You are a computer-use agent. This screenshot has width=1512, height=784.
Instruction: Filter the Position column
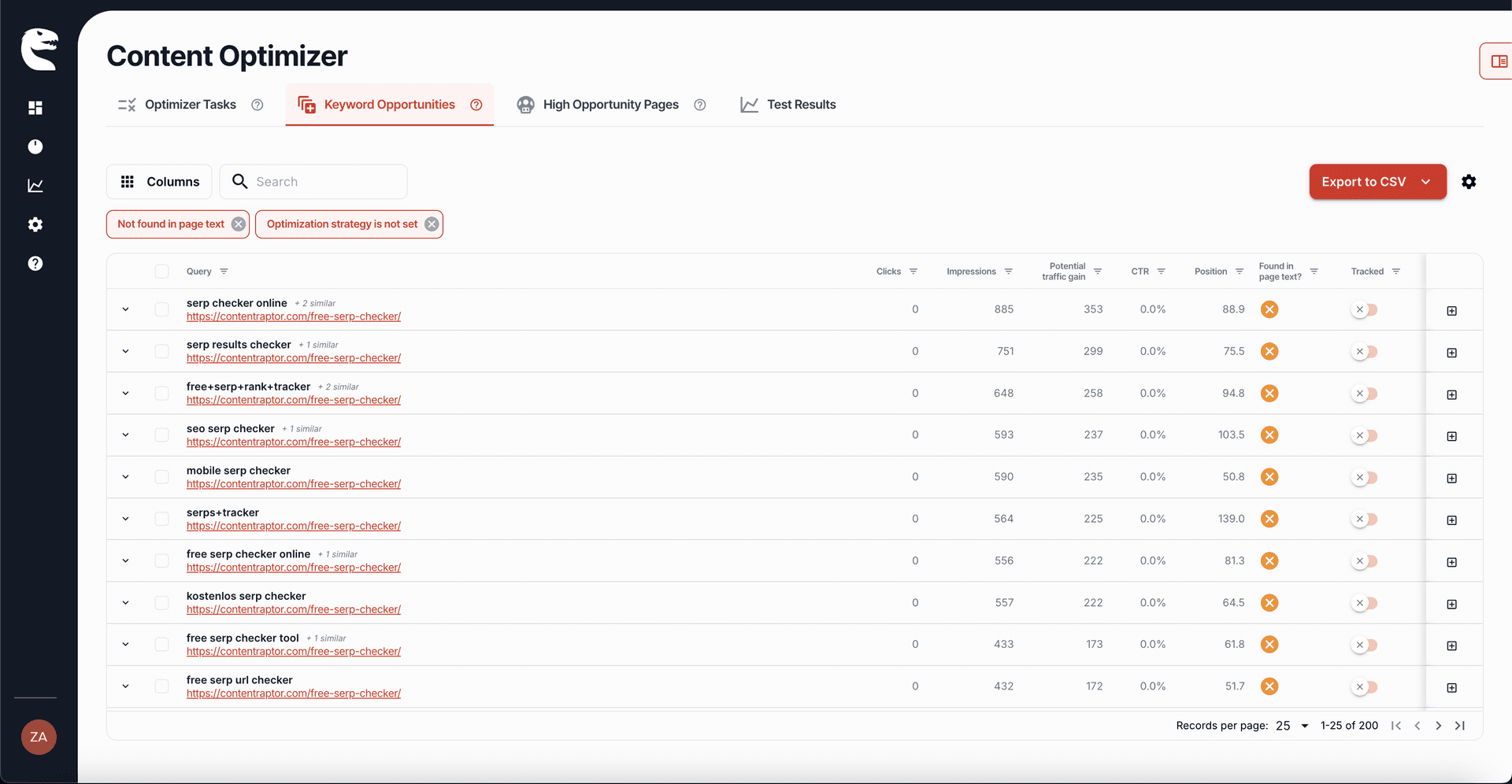[x=1240, y=272]
